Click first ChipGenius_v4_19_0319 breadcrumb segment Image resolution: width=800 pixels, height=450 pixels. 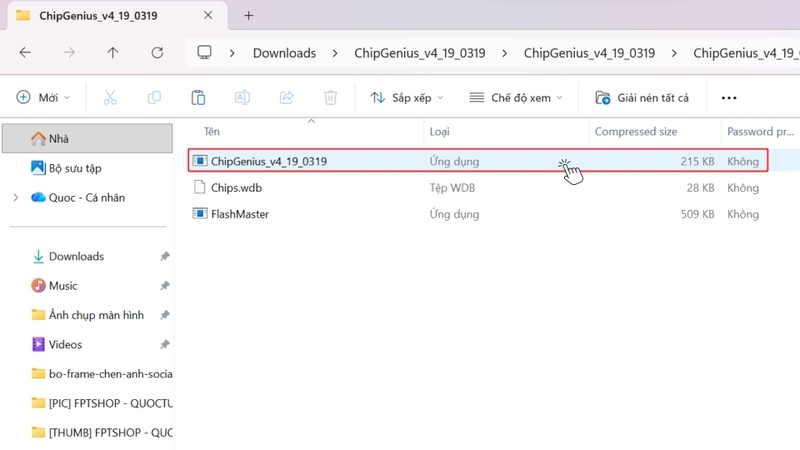point(420,53)
